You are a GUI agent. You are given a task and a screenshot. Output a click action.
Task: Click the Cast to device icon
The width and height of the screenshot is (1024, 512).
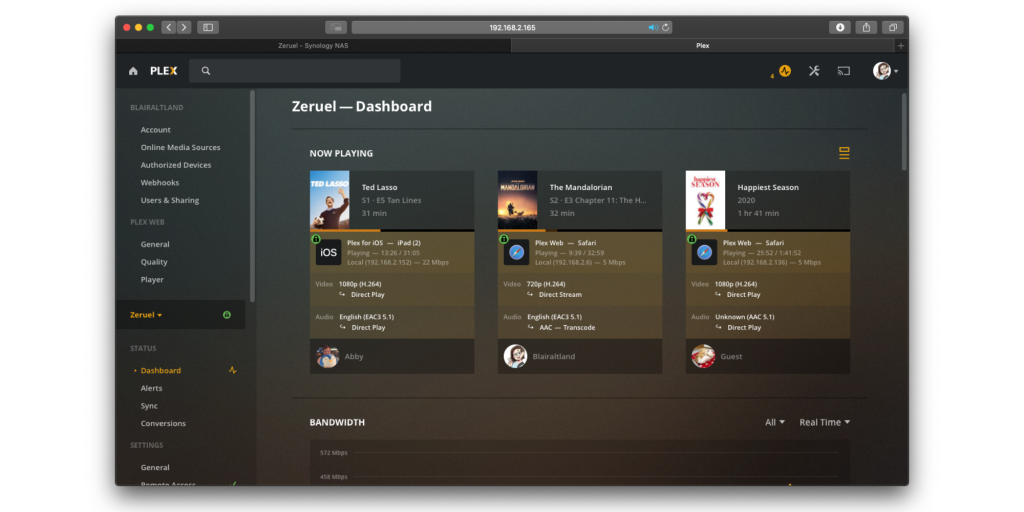(843, 71)
